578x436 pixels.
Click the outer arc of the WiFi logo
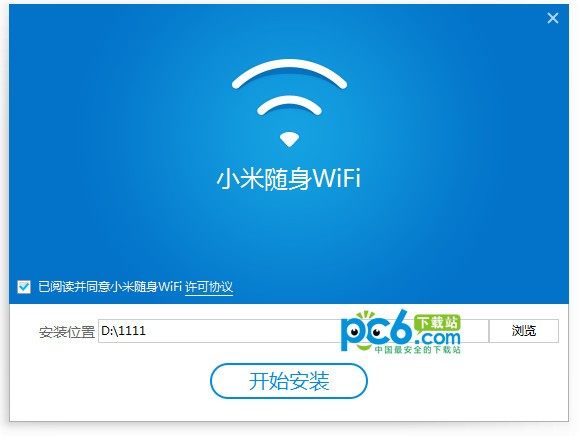coord(289,73)
